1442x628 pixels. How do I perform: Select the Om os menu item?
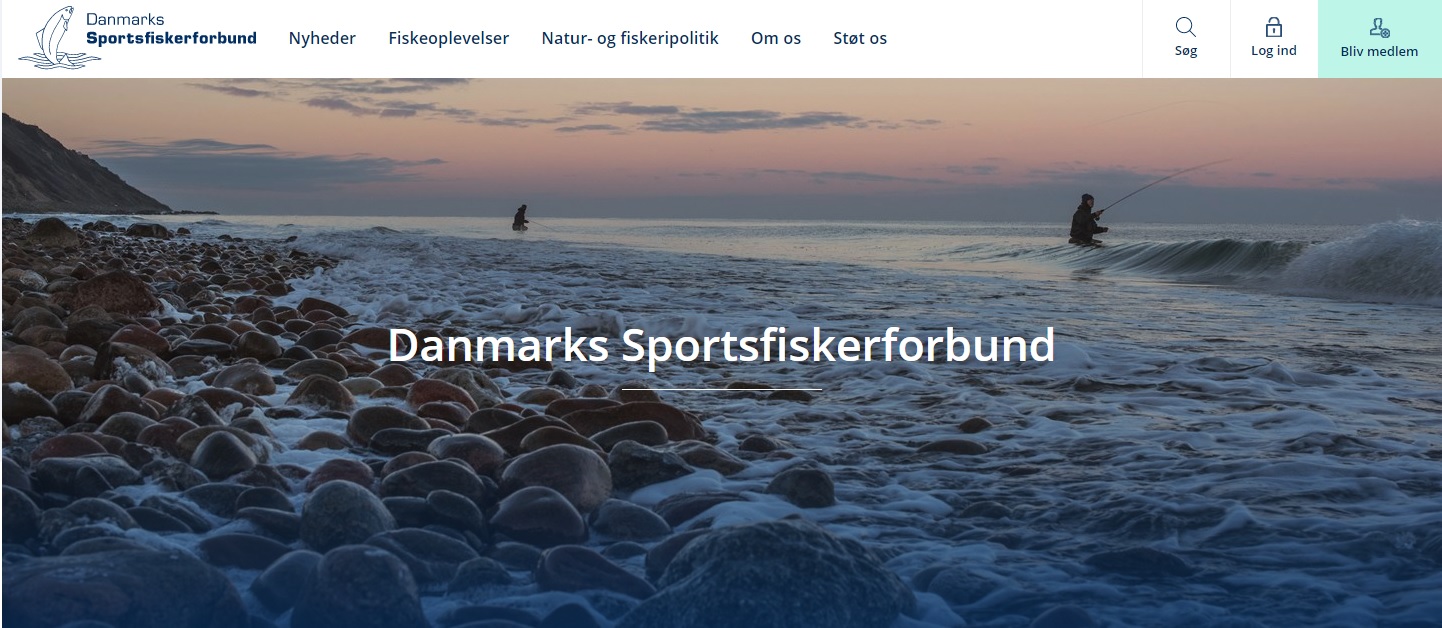click(776, 38)
